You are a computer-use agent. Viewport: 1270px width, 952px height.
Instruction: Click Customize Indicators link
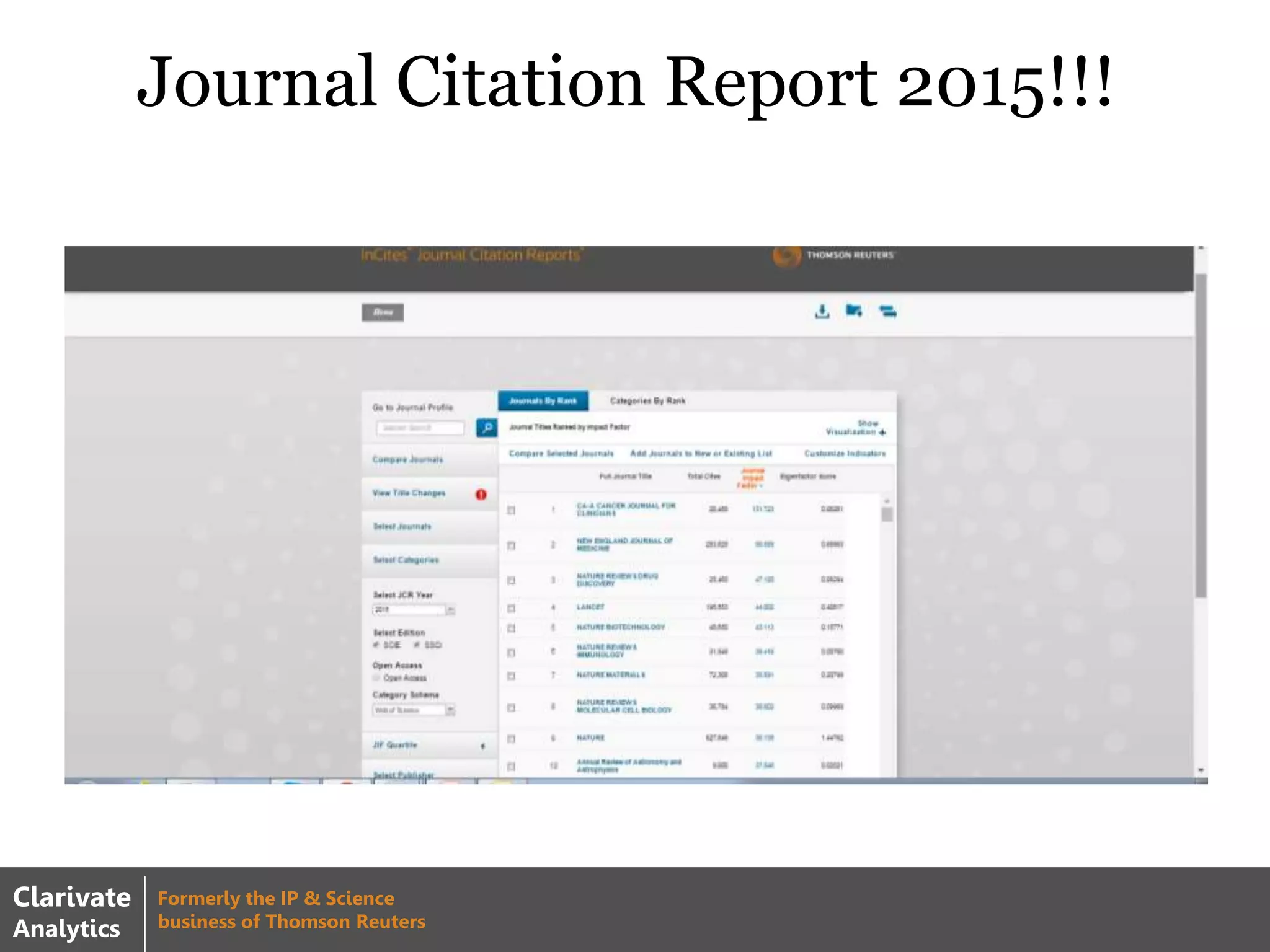[845, 454]
